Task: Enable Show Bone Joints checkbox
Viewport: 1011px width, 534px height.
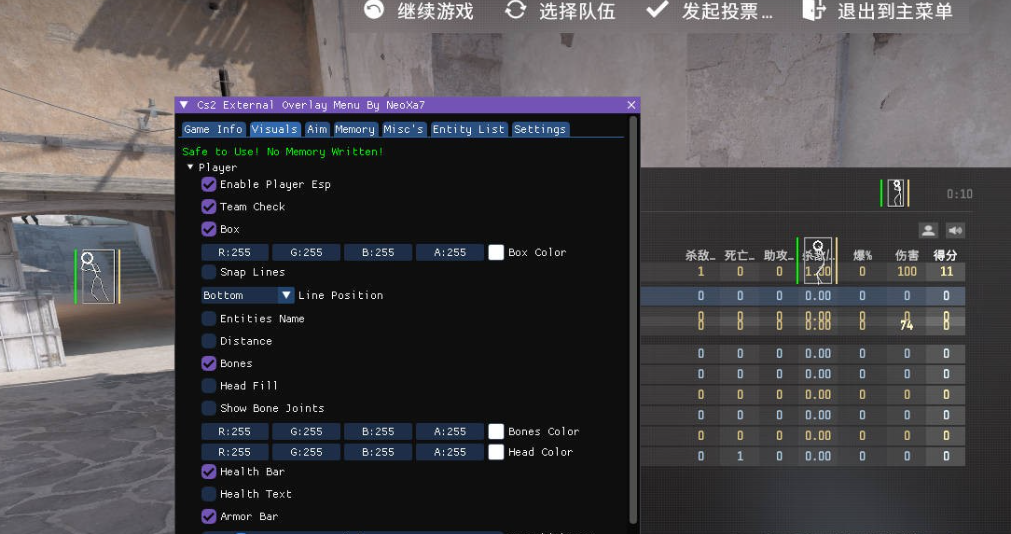Action: (x=209, y=408)
